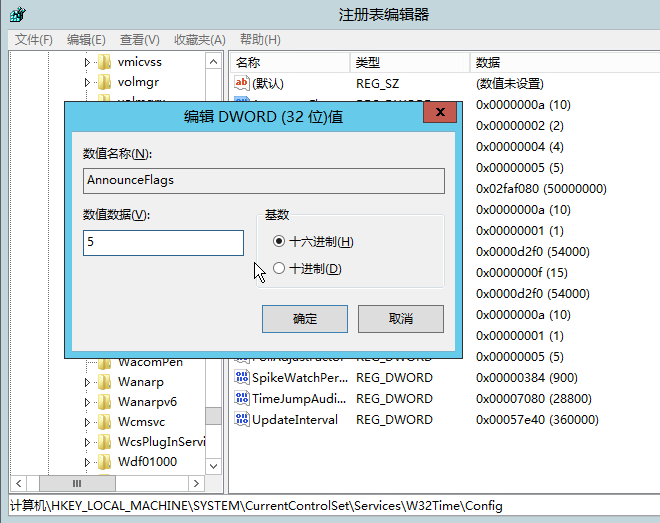
Task: Select the 十进制 (decimal) radio button
Action: point(279,268)
